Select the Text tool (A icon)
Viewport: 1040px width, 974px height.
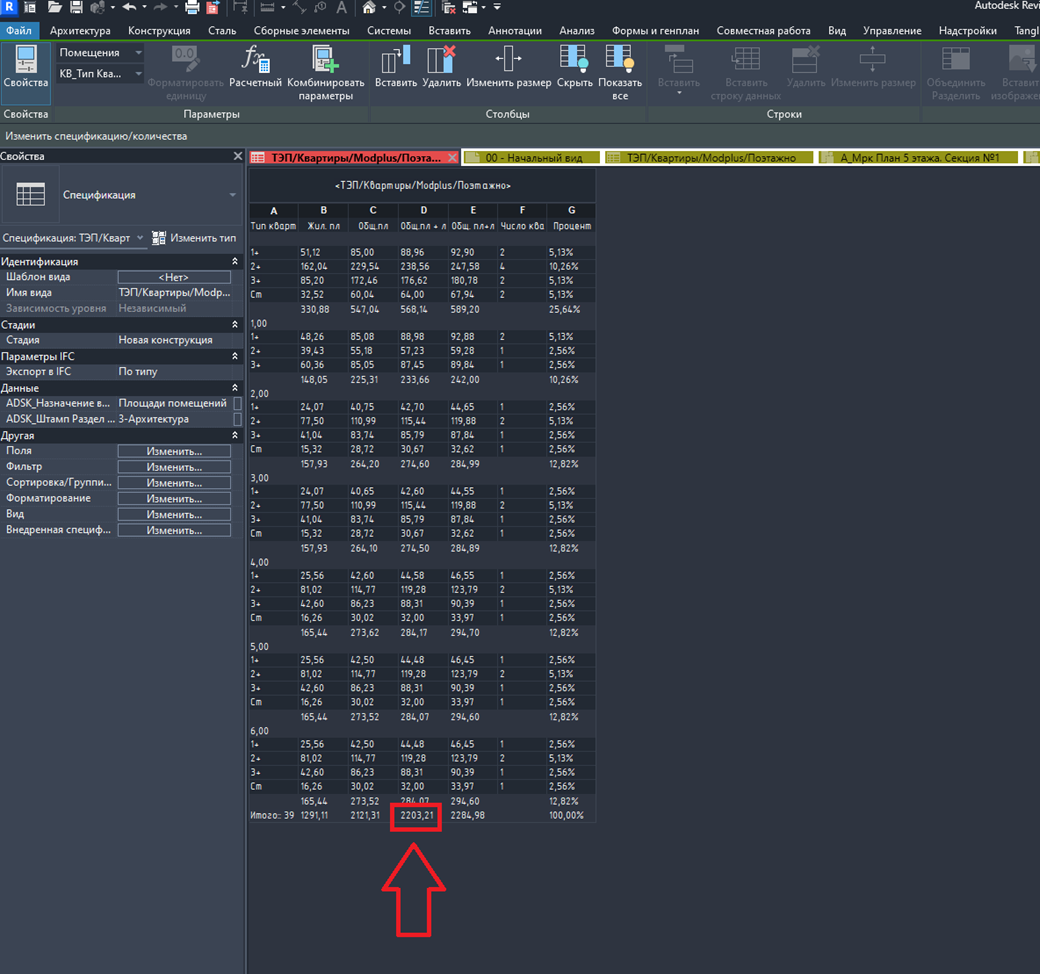pyautogui.click(x=341, y=8)
